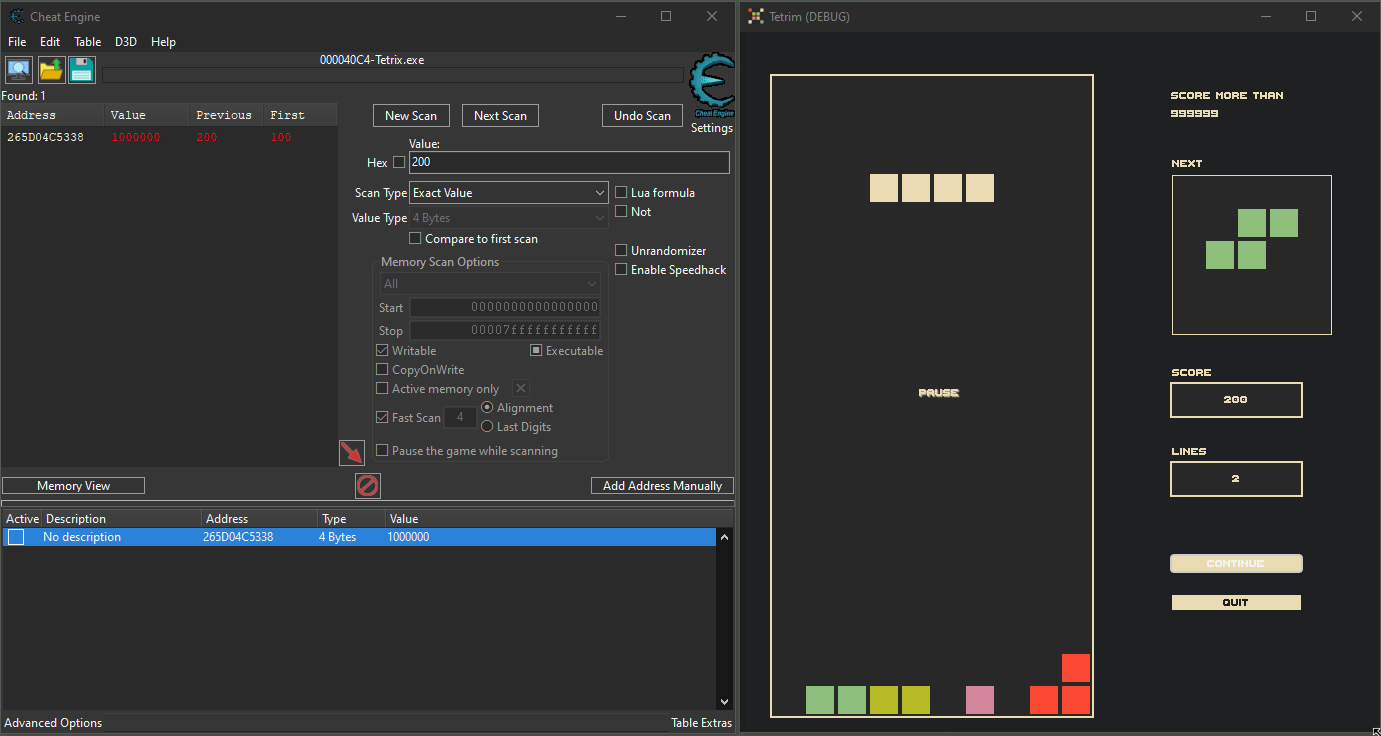1381x736 pixels.
Task: Enable Compare to first scan
Action: [415, 239]
